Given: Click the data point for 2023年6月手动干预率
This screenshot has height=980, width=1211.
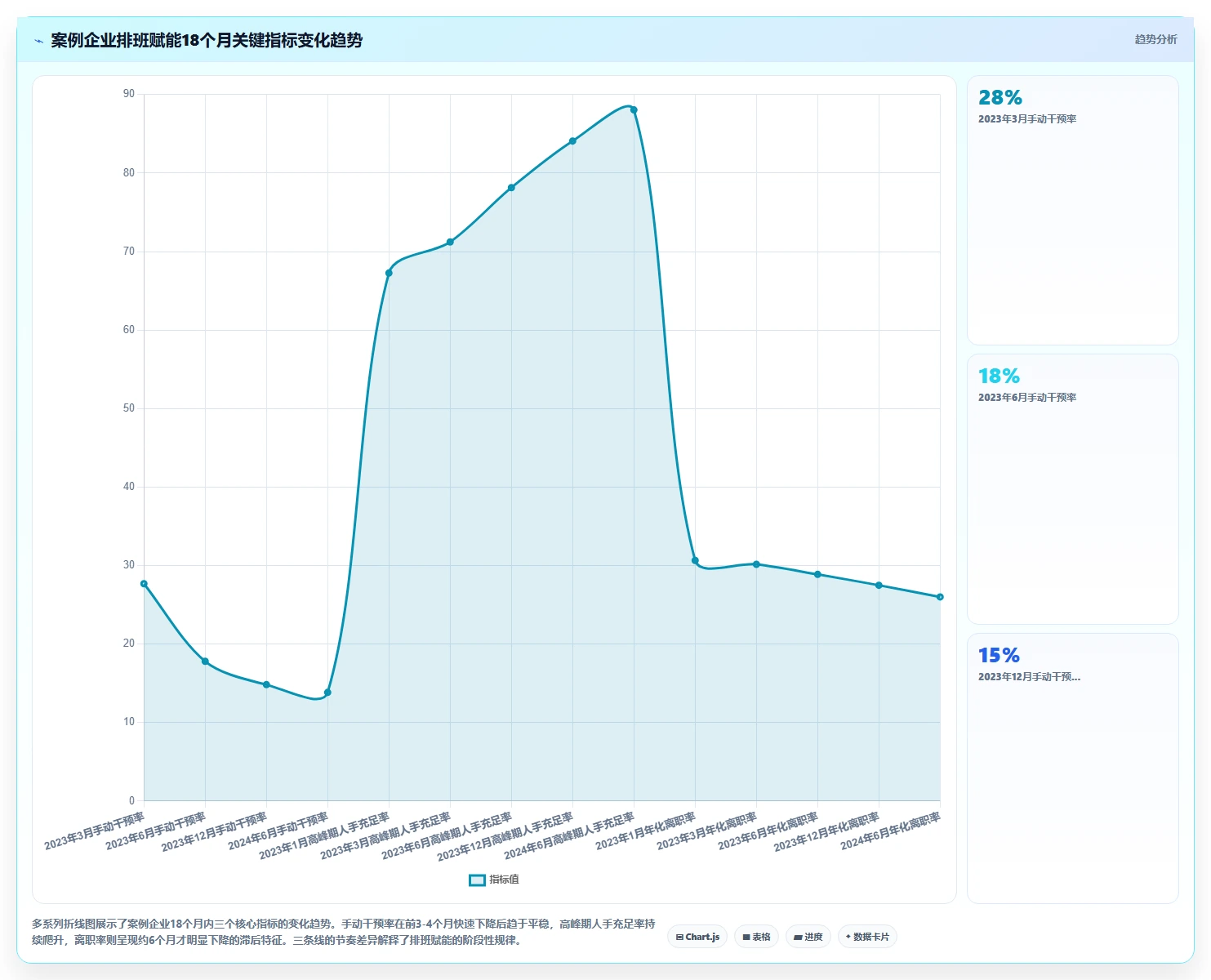Looking at the screenshot, I should tap(205, 661).
